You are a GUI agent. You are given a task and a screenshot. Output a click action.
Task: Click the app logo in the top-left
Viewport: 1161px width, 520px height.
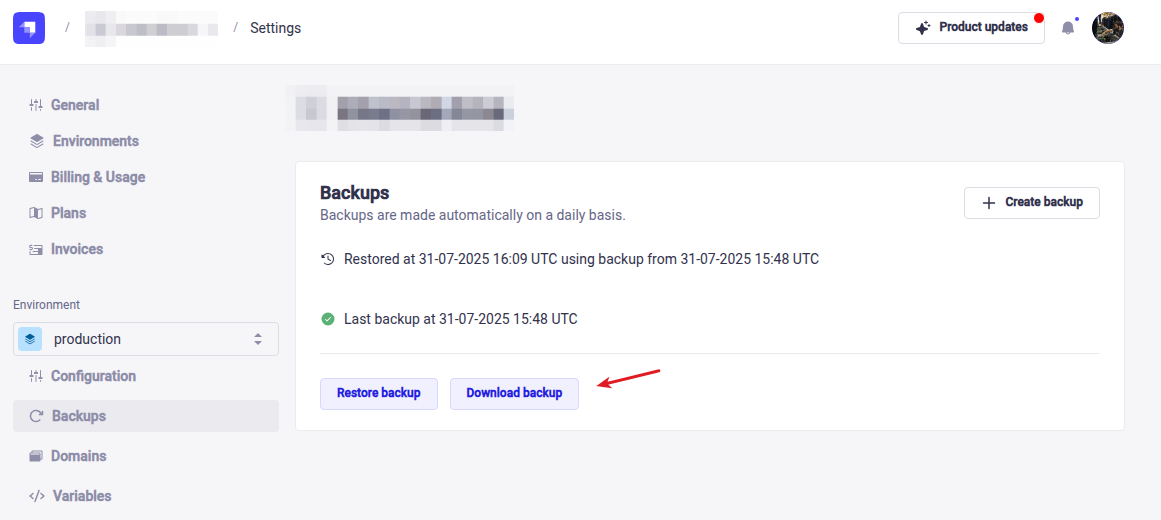[29, 28]
